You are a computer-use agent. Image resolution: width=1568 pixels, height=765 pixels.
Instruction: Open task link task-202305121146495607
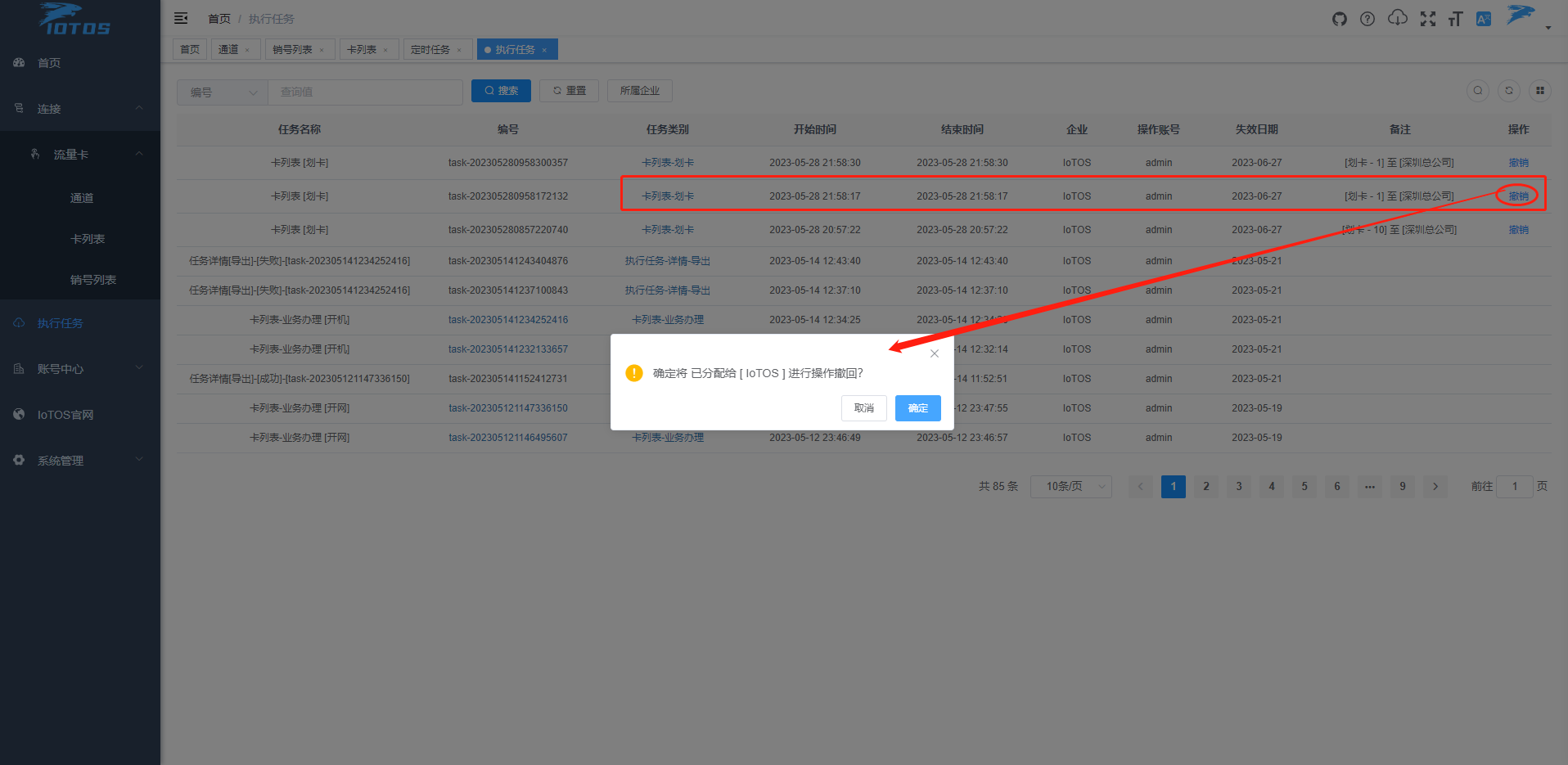coord(508,438)
